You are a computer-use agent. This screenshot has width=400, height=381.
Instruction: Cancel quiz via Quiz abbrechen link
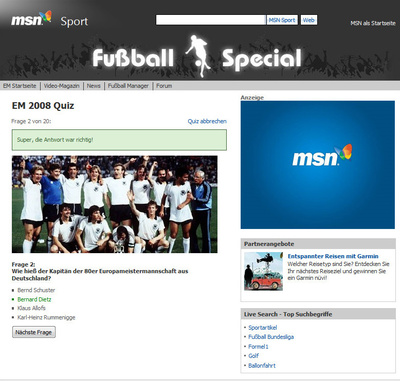click(207, 121)
